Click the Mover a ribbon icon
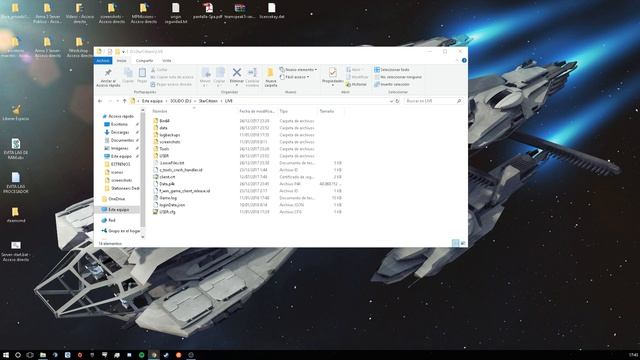The width and height of the screenshot is (640, 360). (x=206, y=72)
